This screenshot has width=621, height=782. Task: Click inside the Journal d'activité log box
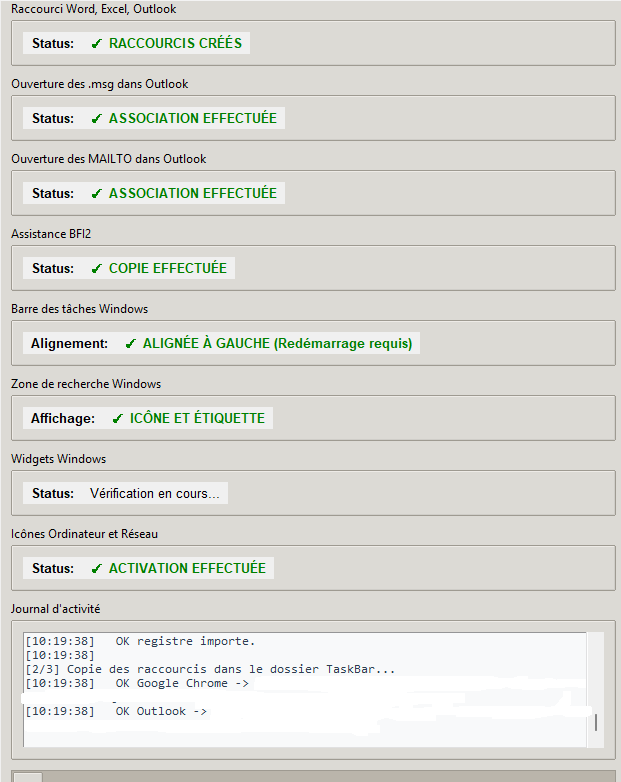(305, 690)
